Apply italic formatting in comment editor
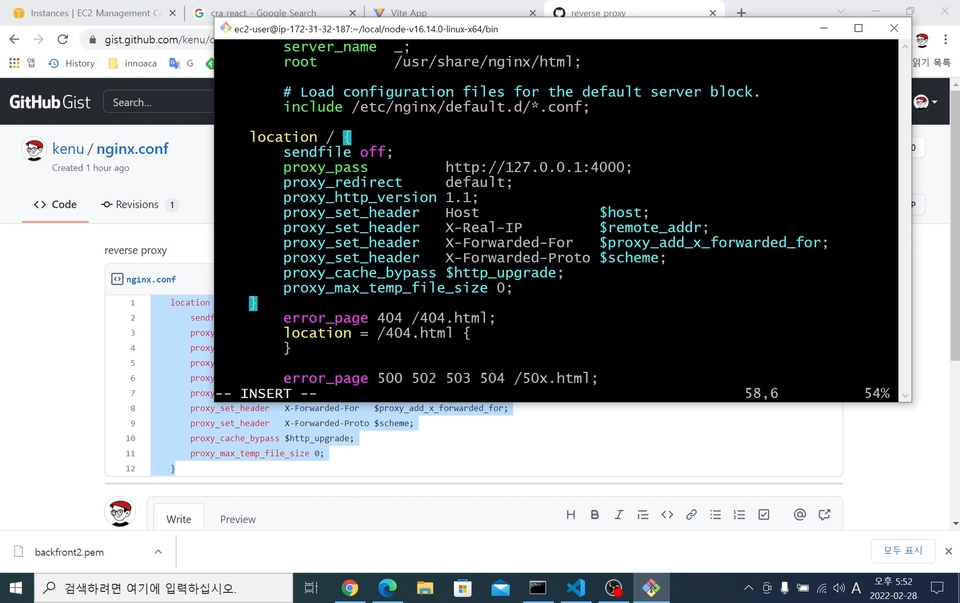 pyautogui.click(x=618, y=515)
